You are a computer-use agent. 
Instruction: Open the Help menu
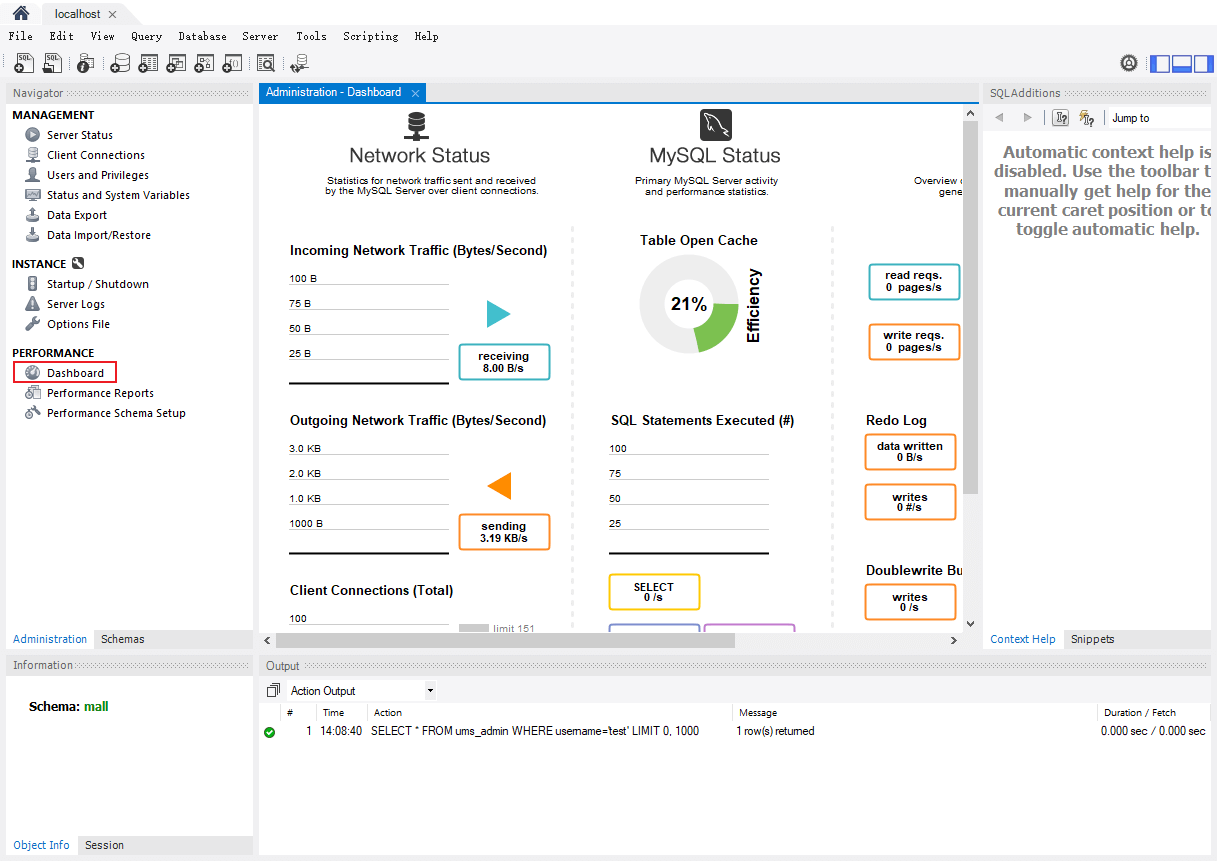[426, 36]
